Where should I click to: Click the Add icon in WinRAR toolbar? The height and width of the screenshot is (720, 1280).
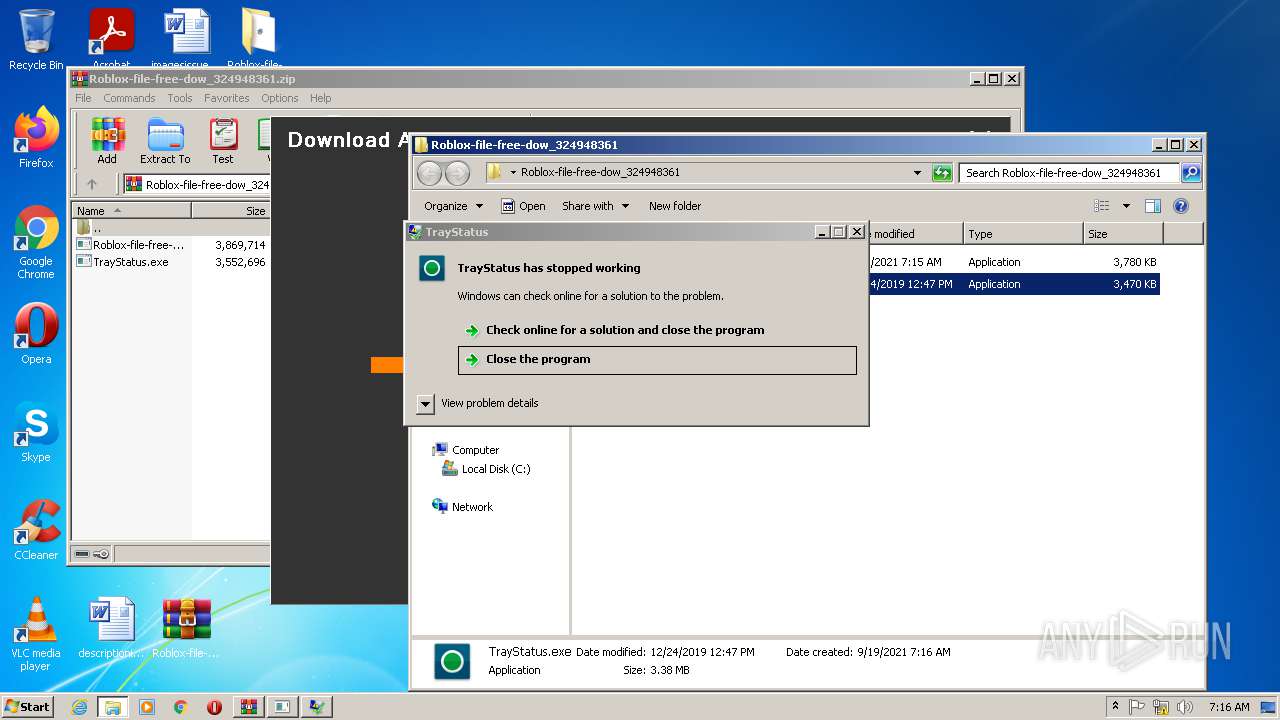(x=107, y=141)
